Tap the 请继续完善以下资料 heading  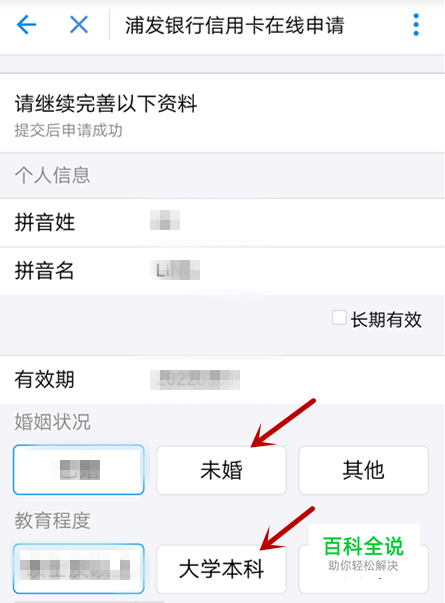tap(106, 104)
